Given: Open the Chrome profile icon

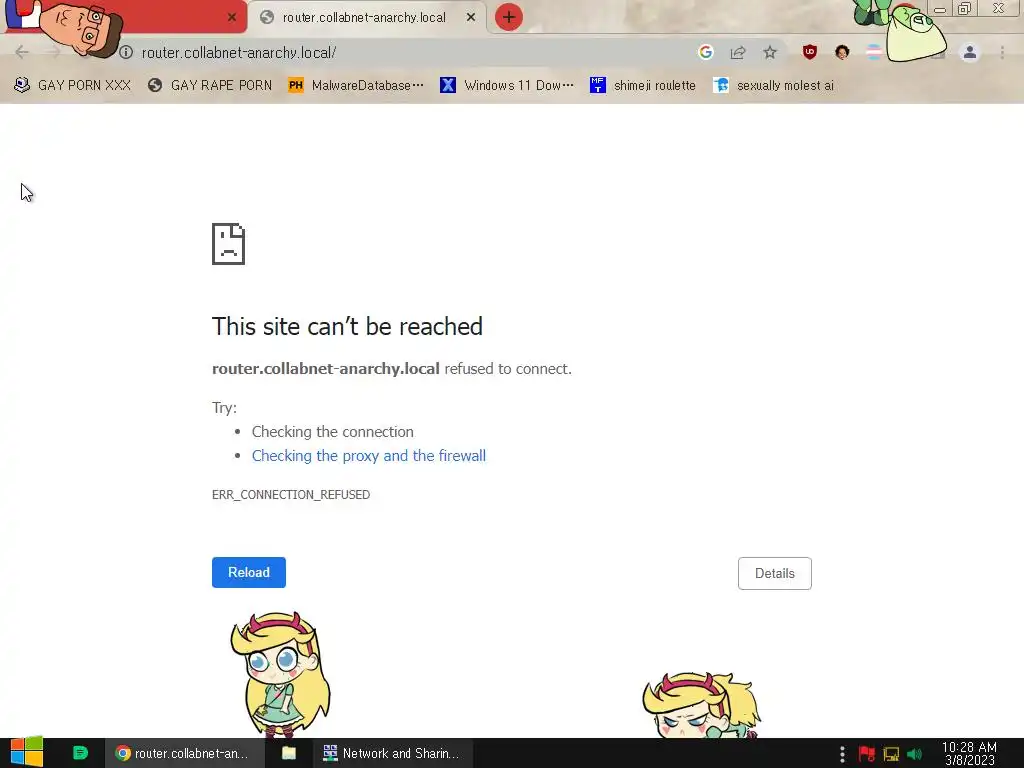Looking at the screenshot, I should (970, 52).
